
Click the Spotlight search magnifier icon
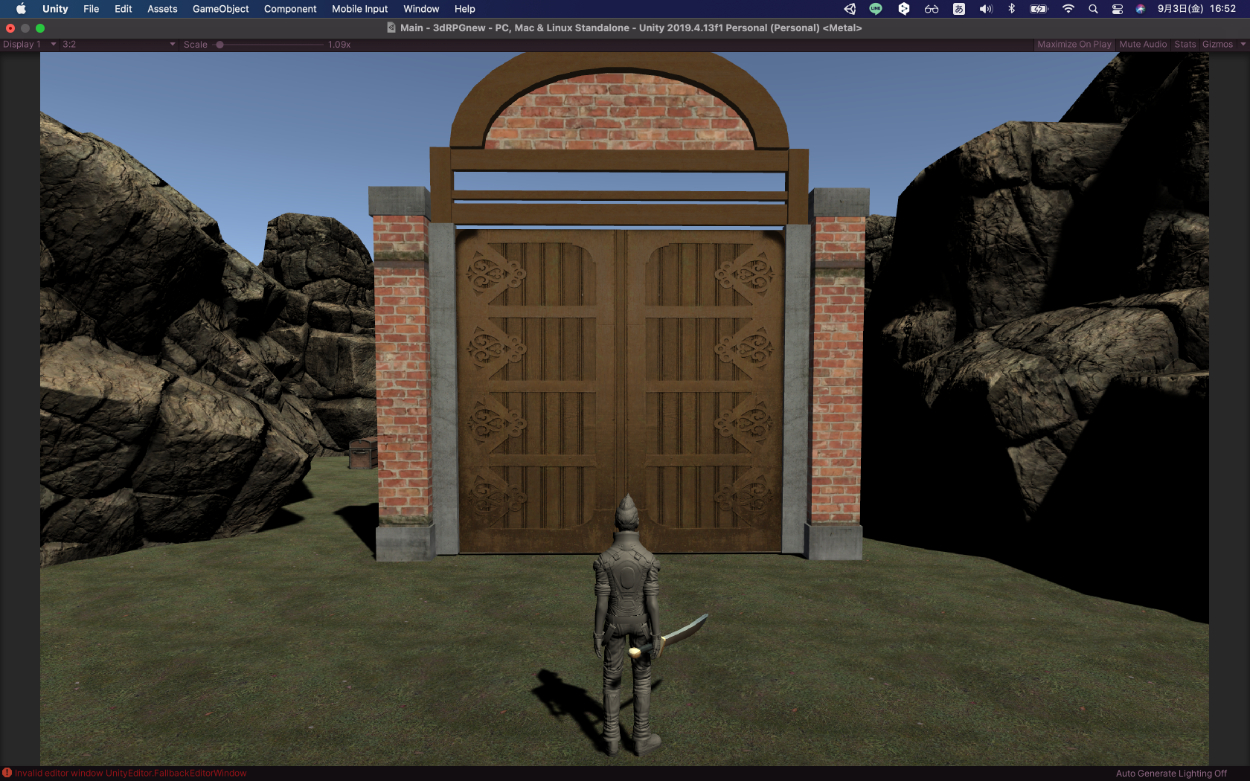(1092, 9)
